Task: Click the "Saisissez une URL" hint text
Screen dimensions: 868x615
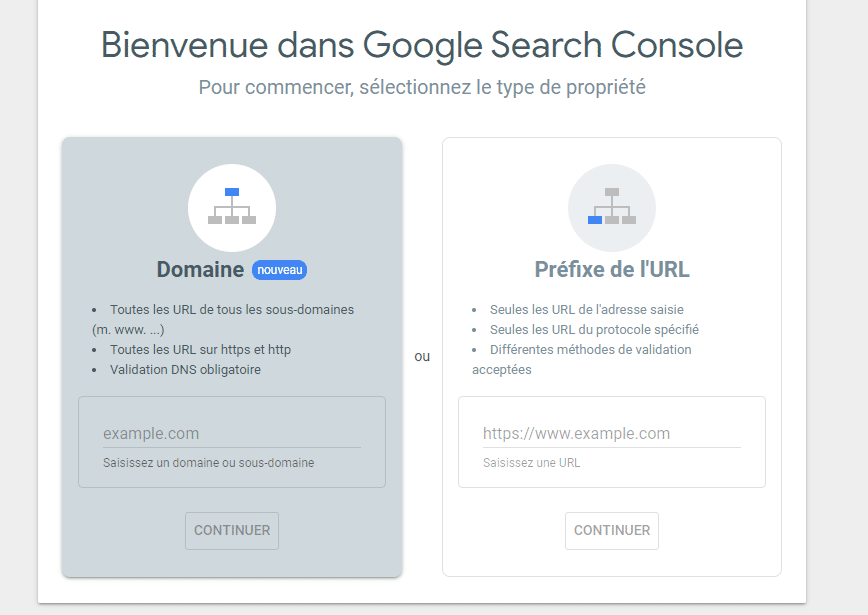Action: [x=531, y=463]
